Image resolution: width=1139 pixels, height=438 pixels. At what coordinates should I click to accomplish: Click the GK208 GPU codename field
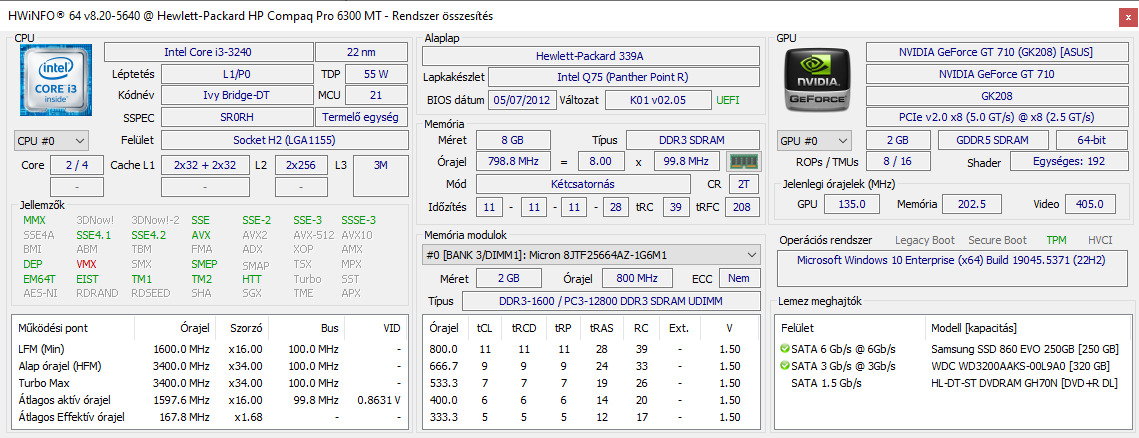click(x=996, y=96)
